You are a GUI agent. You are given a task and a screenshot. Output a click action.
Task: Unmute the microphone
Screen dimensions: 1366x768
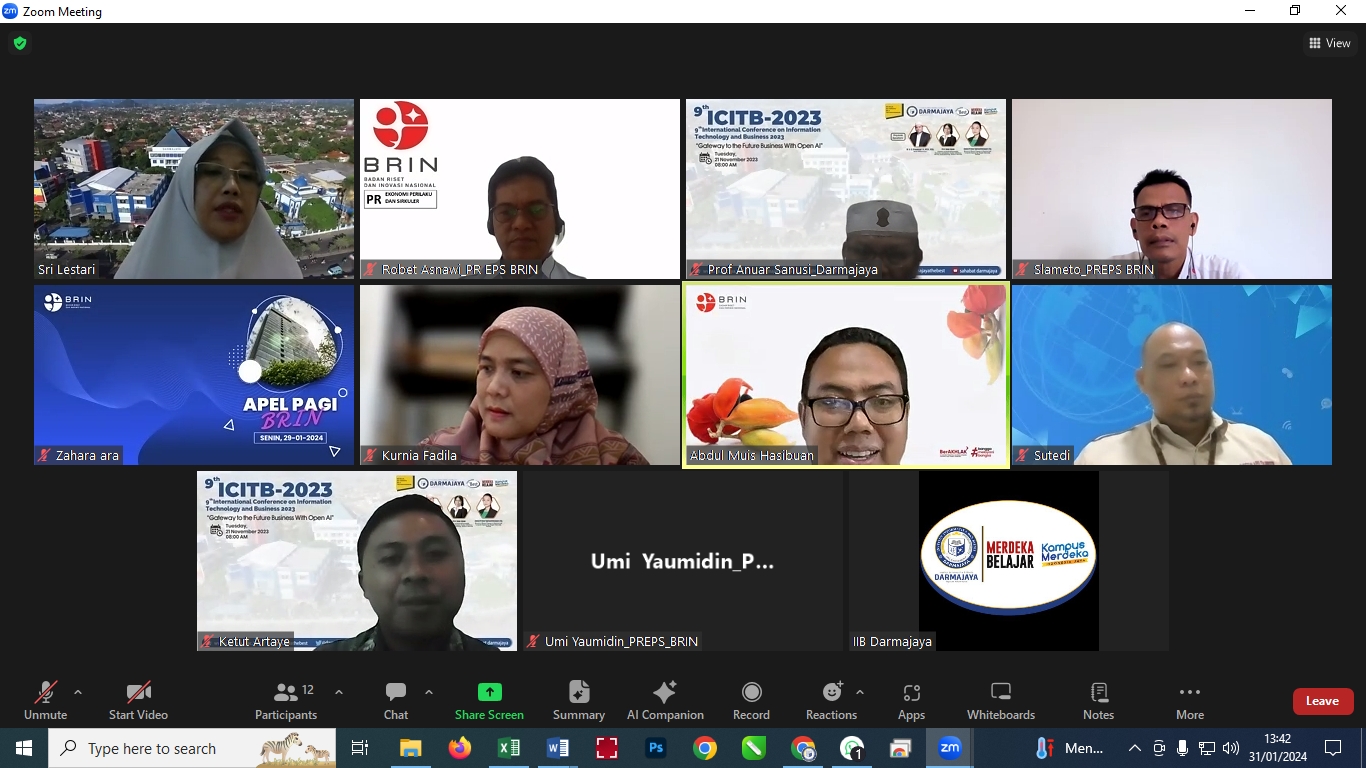pyautogui.click(x=45, y=700)
